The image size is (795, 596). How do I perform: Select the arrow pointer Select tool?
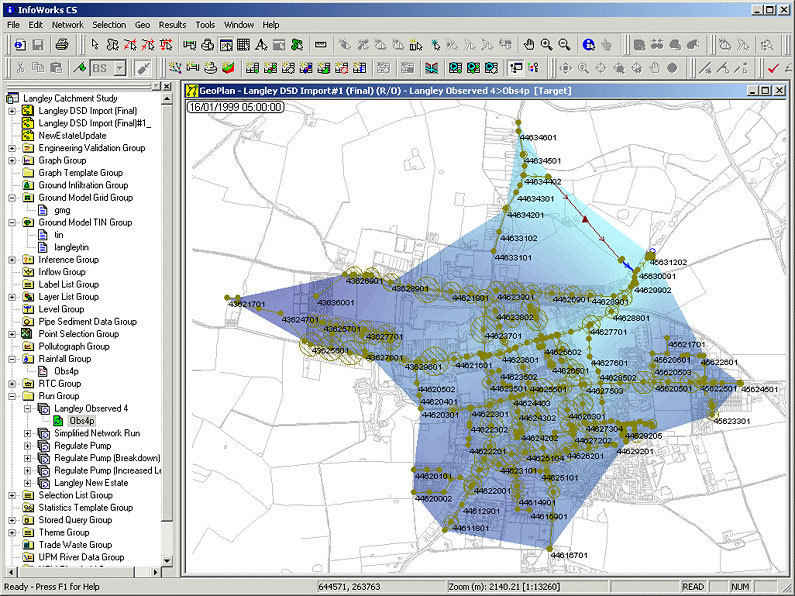coord(95,45)
